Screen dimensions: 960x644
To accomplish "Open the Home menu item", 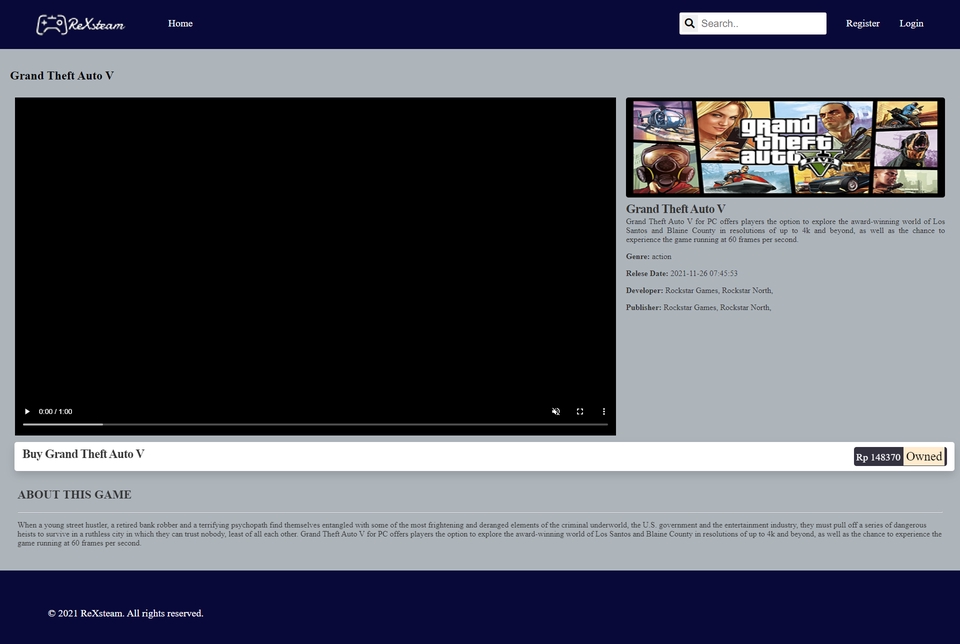I will (x=180, y=23).
